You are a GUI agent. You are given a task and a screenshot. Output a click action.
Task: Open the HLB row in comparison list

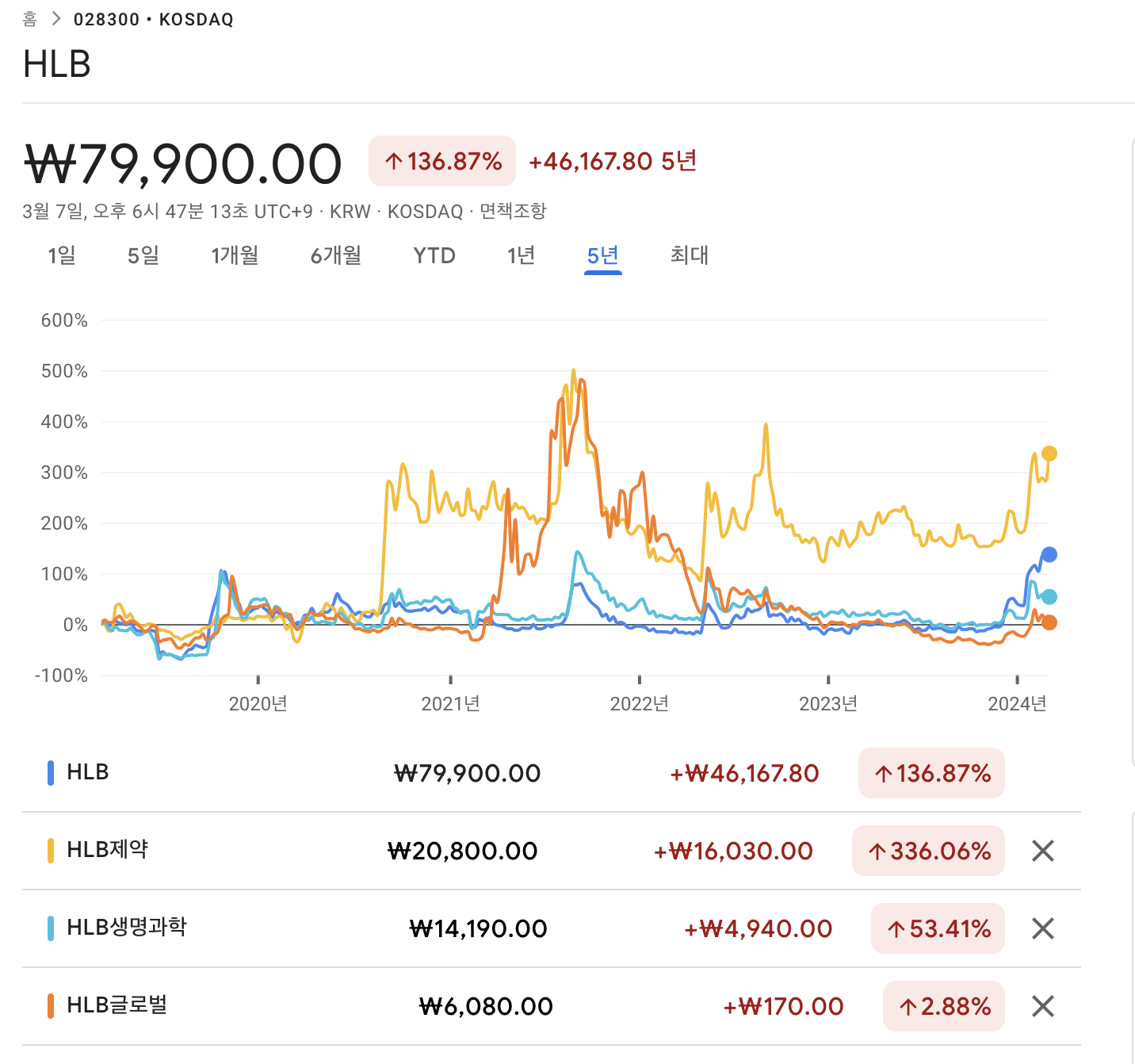pos(552,773)
